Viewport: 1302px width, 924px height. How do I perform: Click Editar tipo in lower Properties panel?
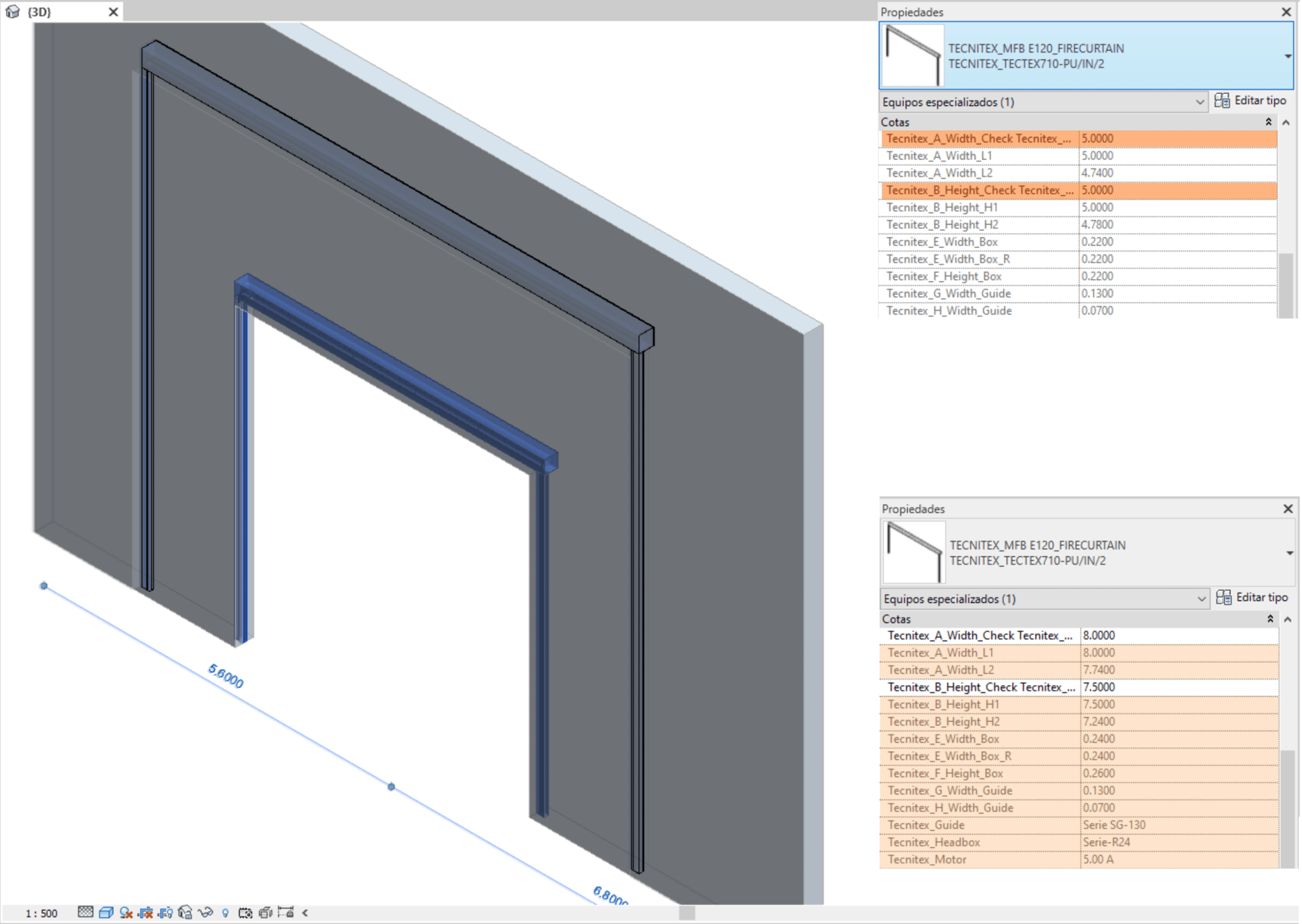coord(1252,597)
